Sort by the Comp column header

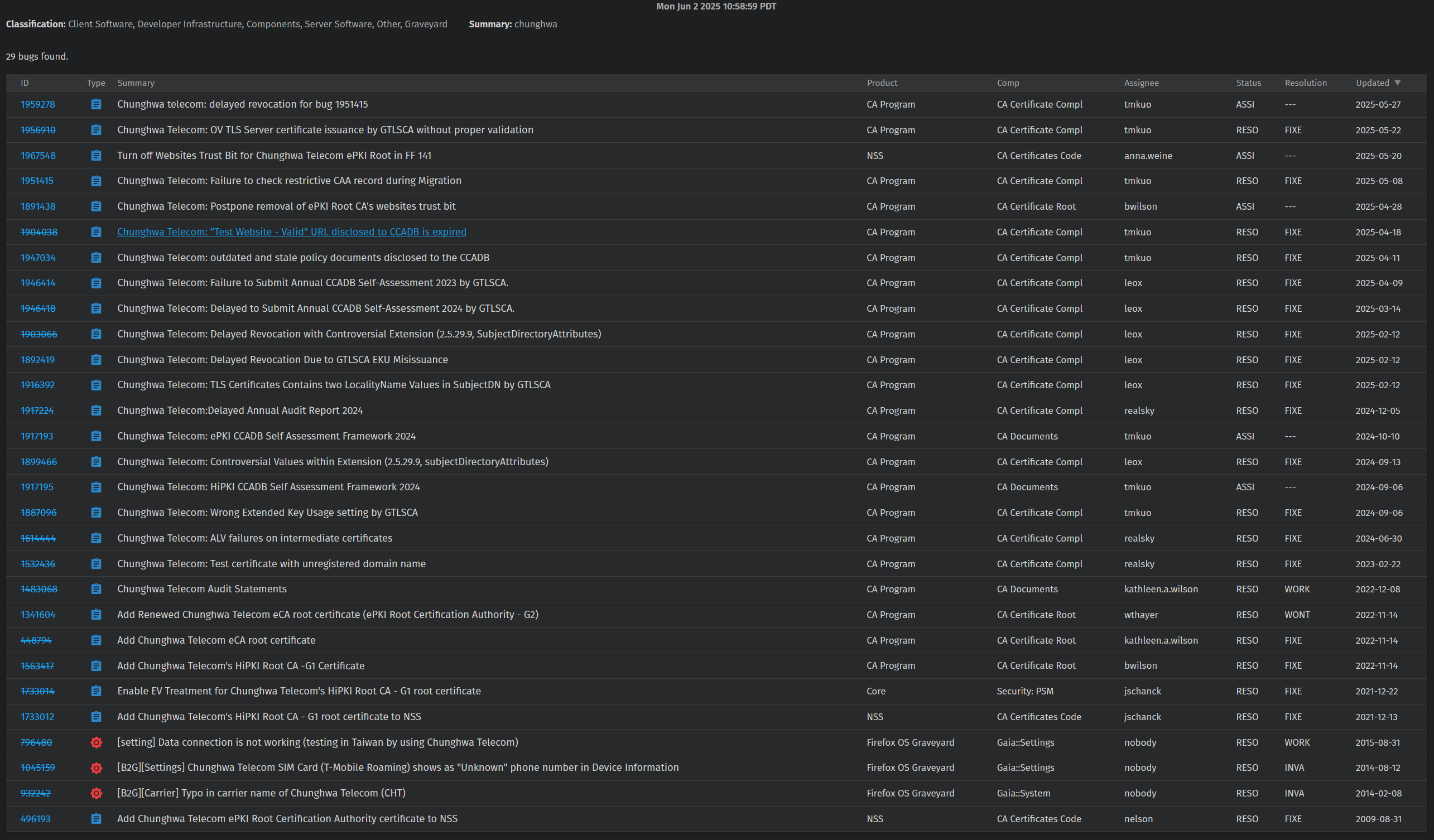[x=1008, y=83]
